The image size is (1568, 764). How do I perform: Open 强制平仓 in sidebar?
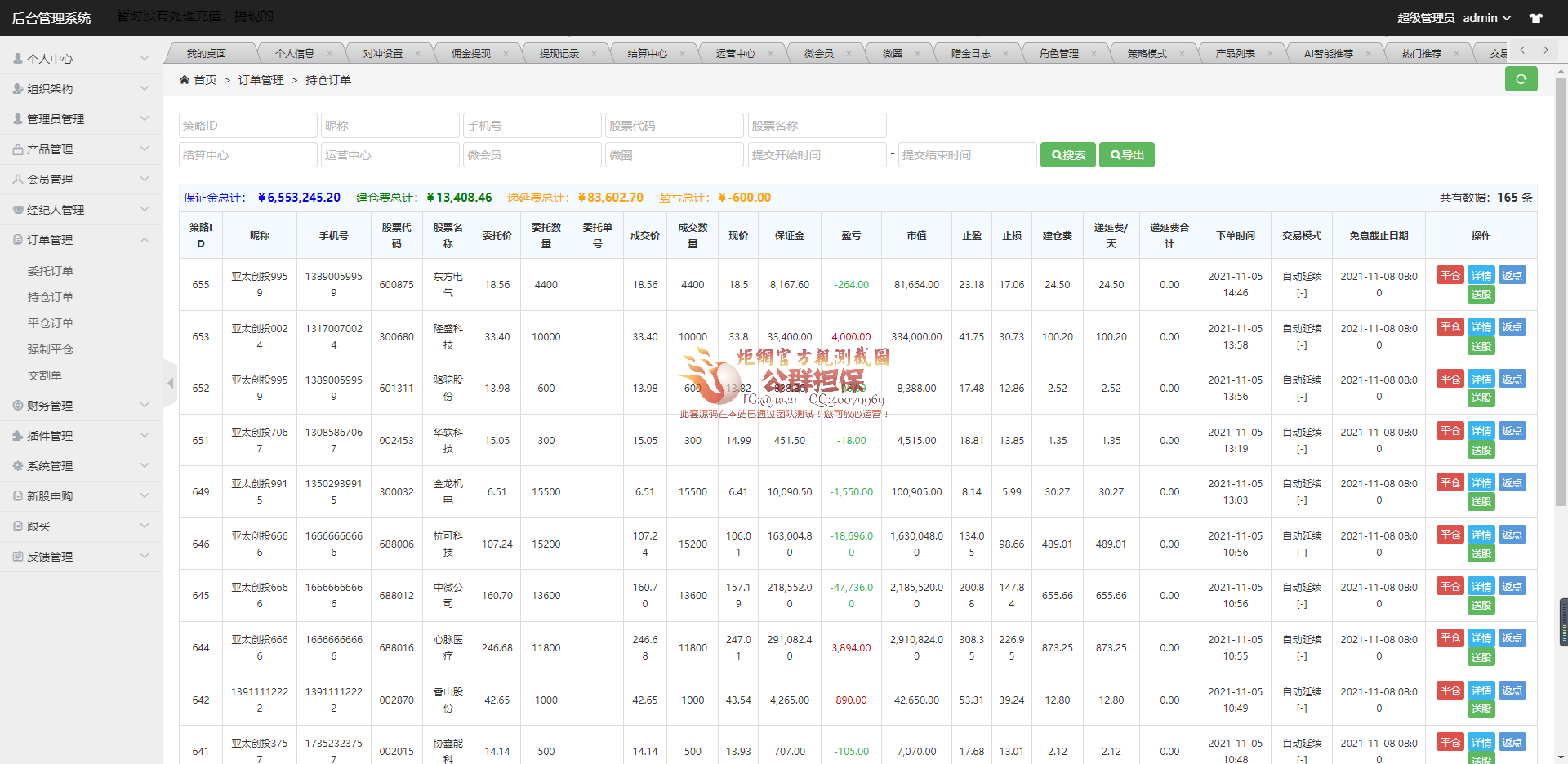coord(51,349)
